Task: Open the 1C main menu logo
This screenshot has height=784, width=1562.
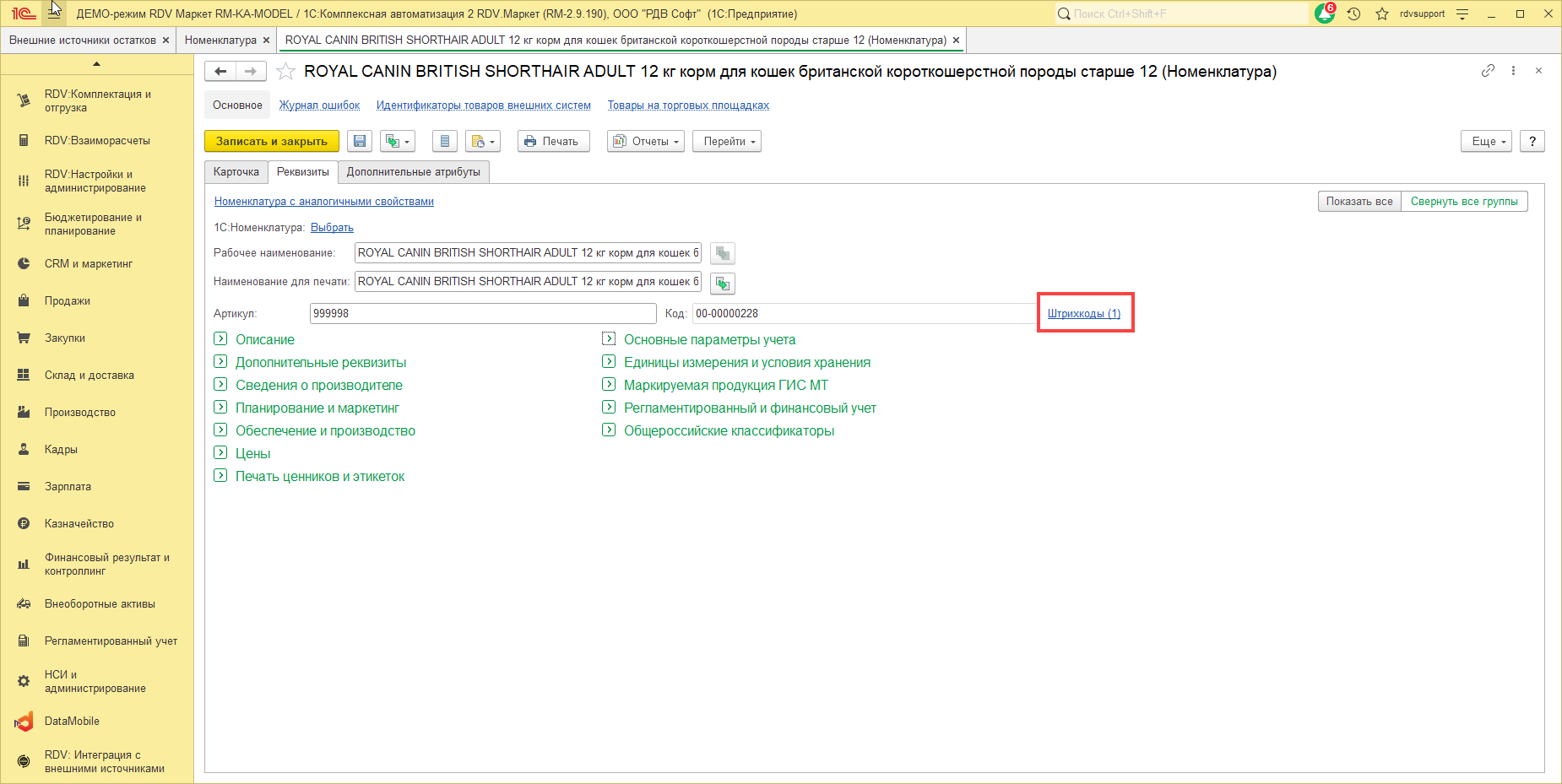Action: tap(23, 14)
